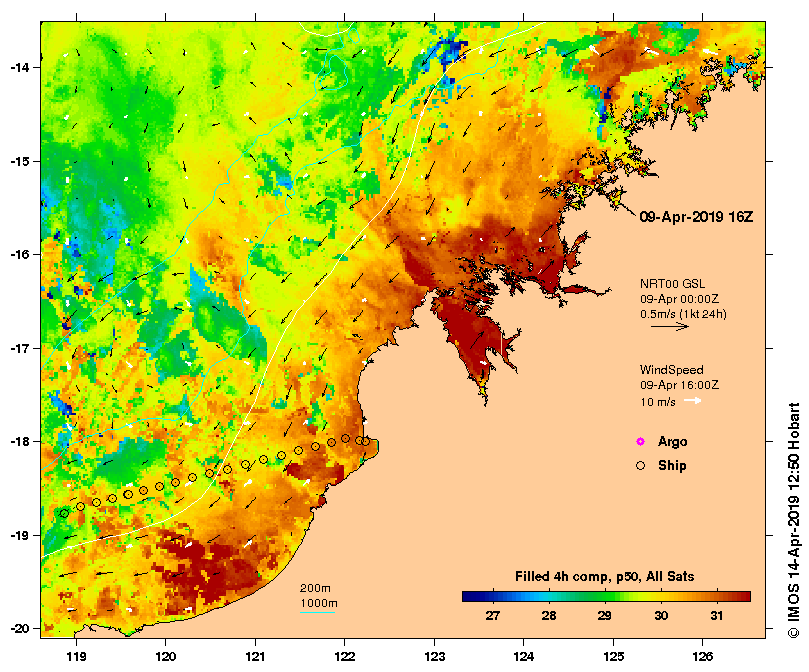The image size is (809, 672).
Task: Click the latitude axis label '-20'
Action: (x=20, y=629)
